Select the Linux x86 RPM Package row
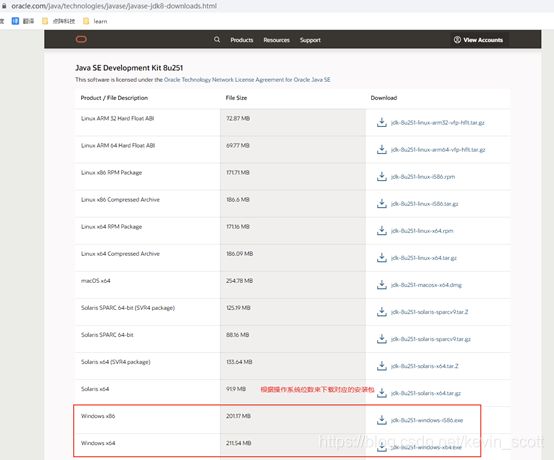This screenshot has width=554, height=460. (293, 176)
